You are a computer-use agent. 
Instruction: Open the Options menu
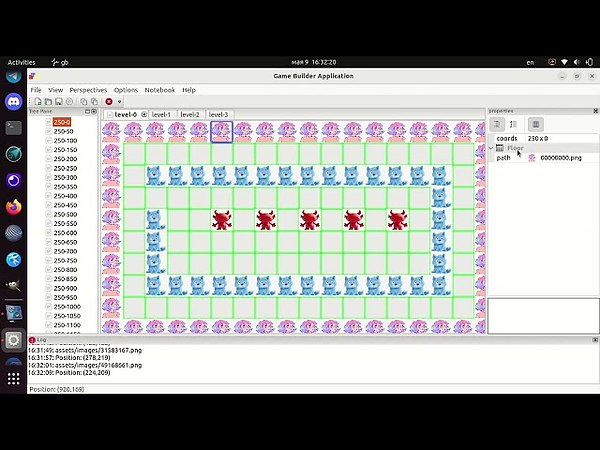coord(126,90)
